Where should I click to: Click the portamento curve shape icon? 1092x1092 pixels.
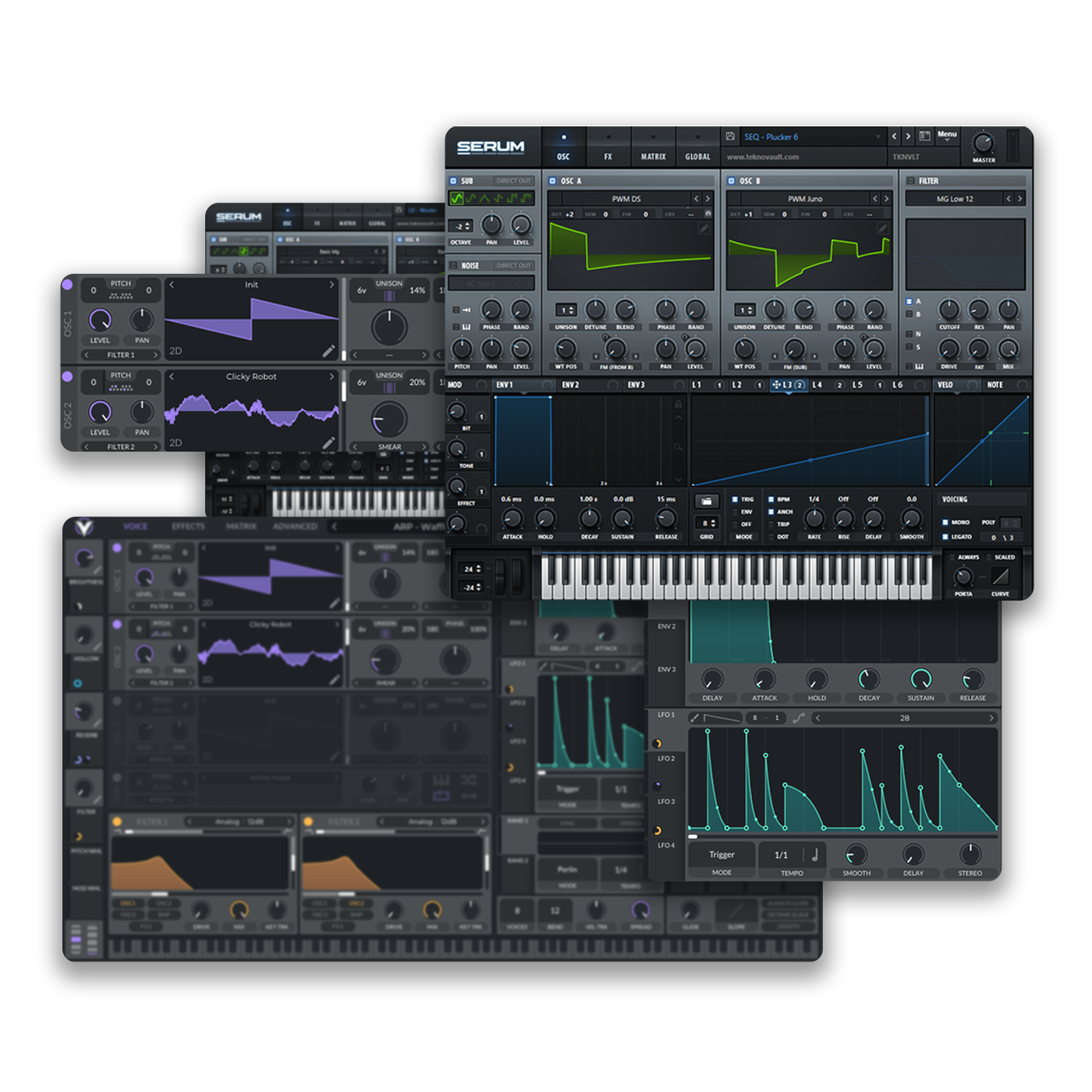pos(1001,576)
